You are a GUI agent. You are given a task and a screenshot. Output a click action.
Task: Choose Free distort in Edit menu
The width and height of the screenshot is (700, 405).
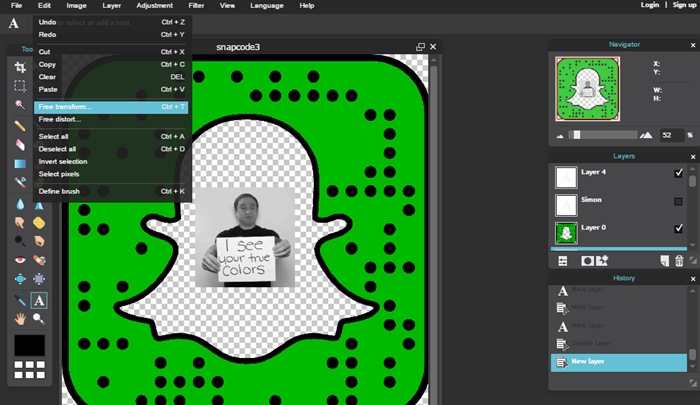[x=111, y=119]
